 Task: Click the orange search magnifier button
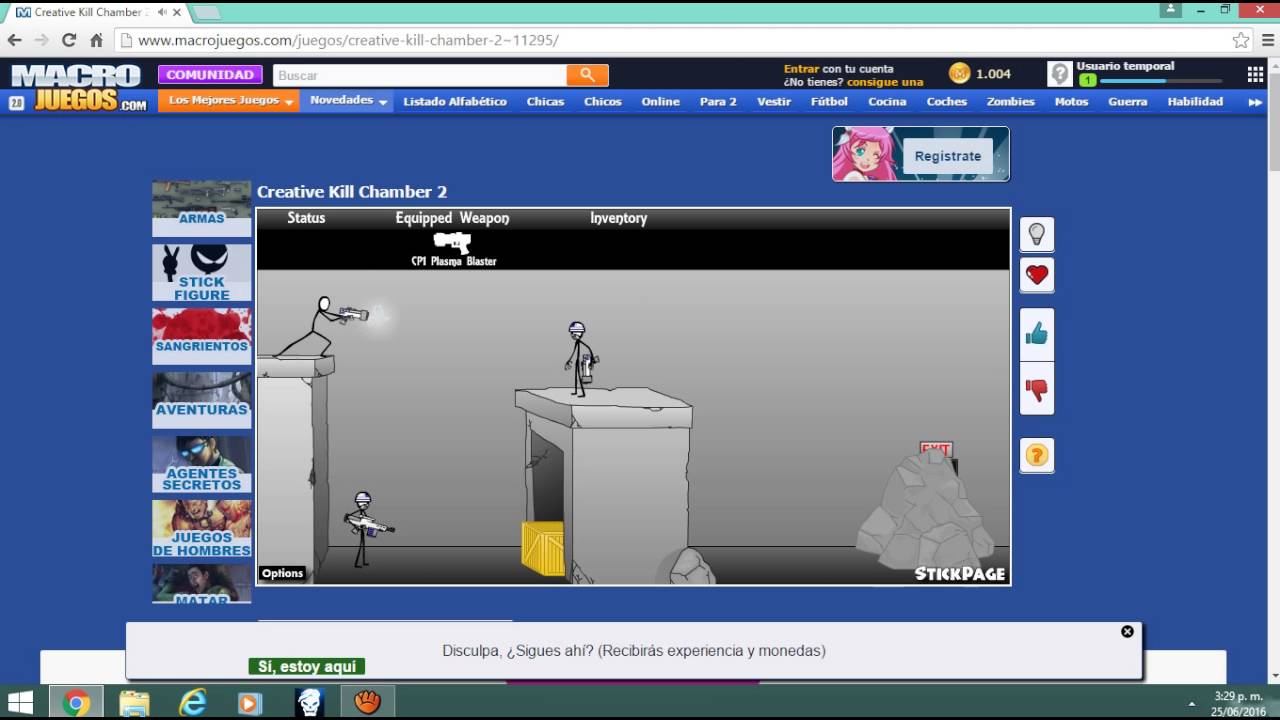pos(587,75)
